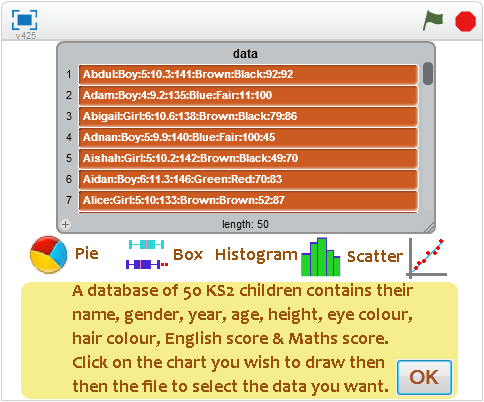
Task: Click the Histogram text label
Action: click(x=256, y=255)
